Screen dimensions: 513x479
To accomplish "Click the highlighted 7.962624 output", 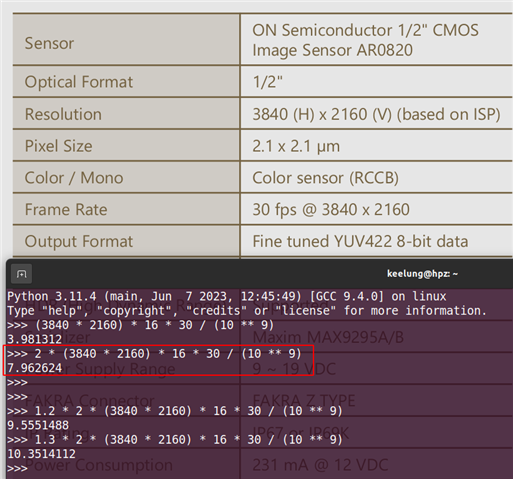I will [35, 368].
